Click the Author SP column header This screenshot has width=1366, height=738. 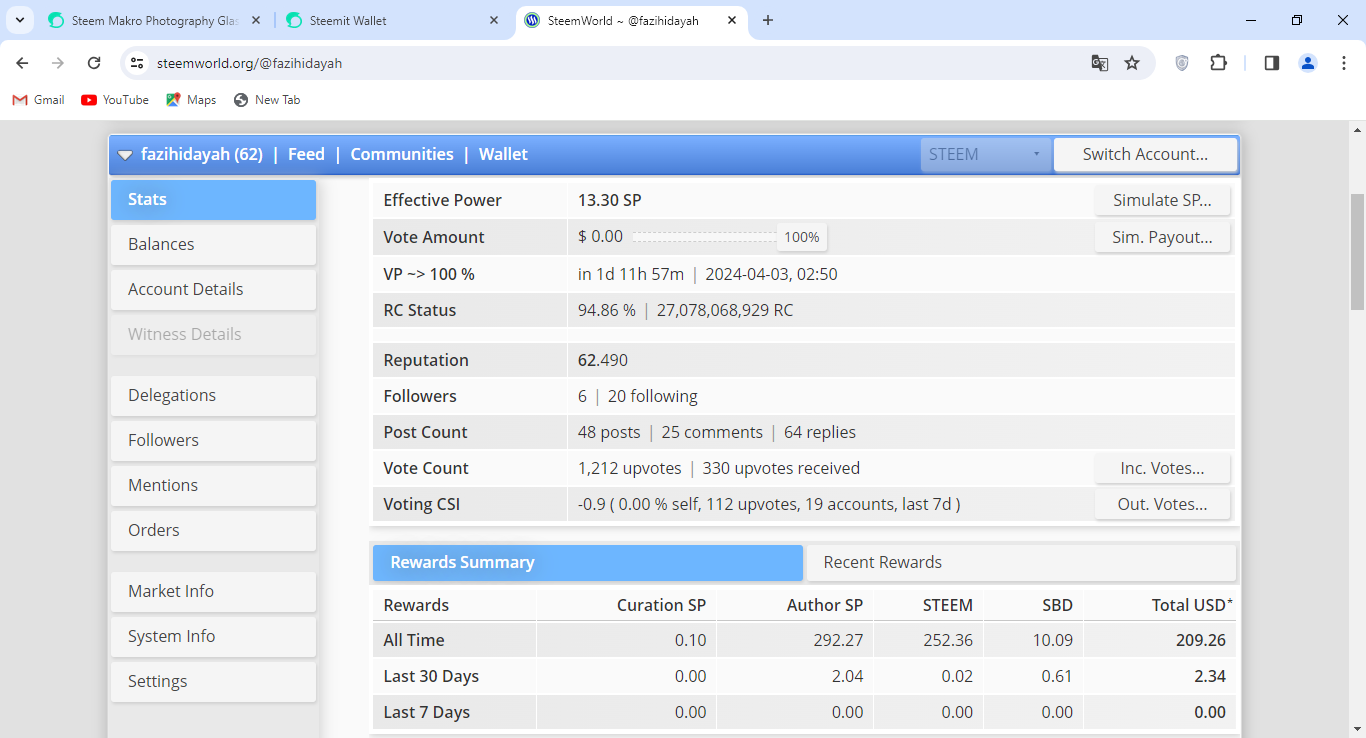click(x=824, y=605)
